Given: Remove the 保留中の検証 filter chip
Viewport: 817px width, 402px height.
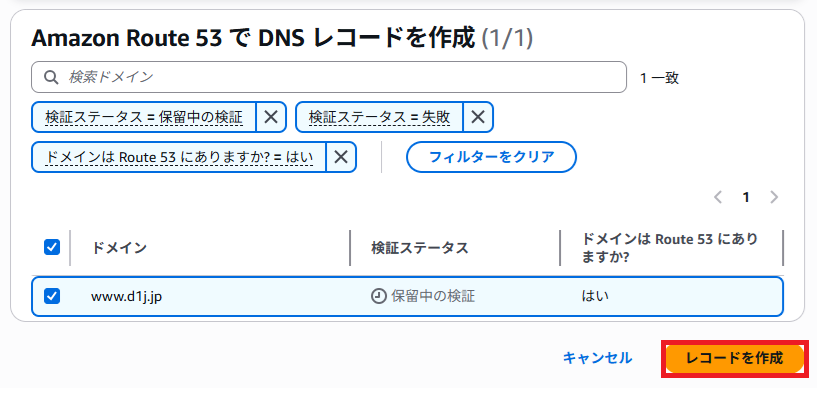Looking at the screenshot, I should [x=271, y=117].
